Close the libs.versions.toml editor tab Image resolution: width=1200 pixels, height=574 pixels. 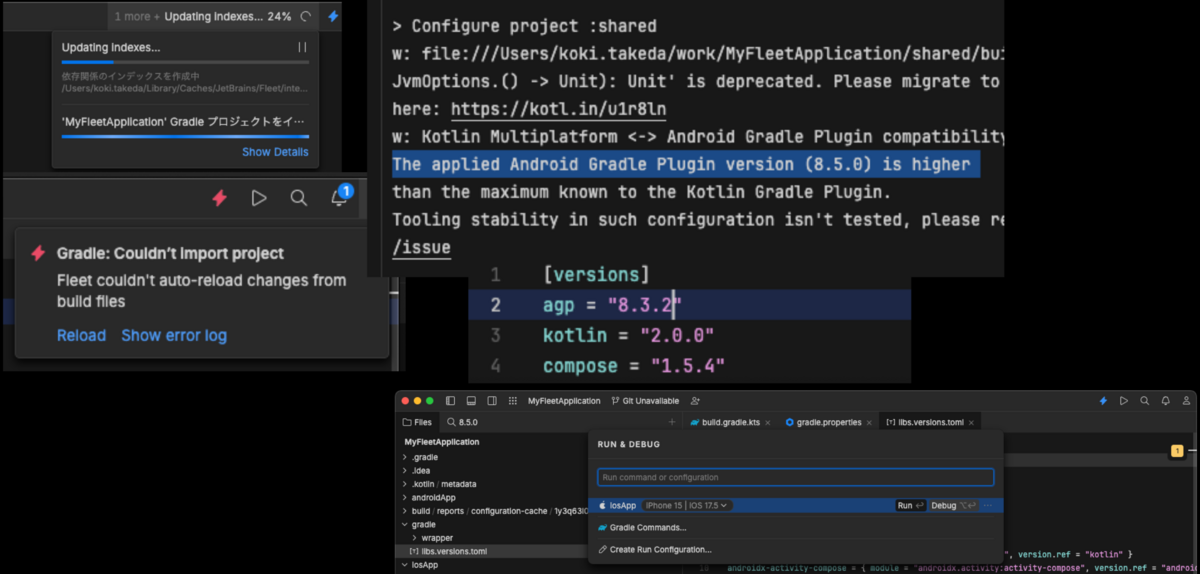click(x=970, y=423)
